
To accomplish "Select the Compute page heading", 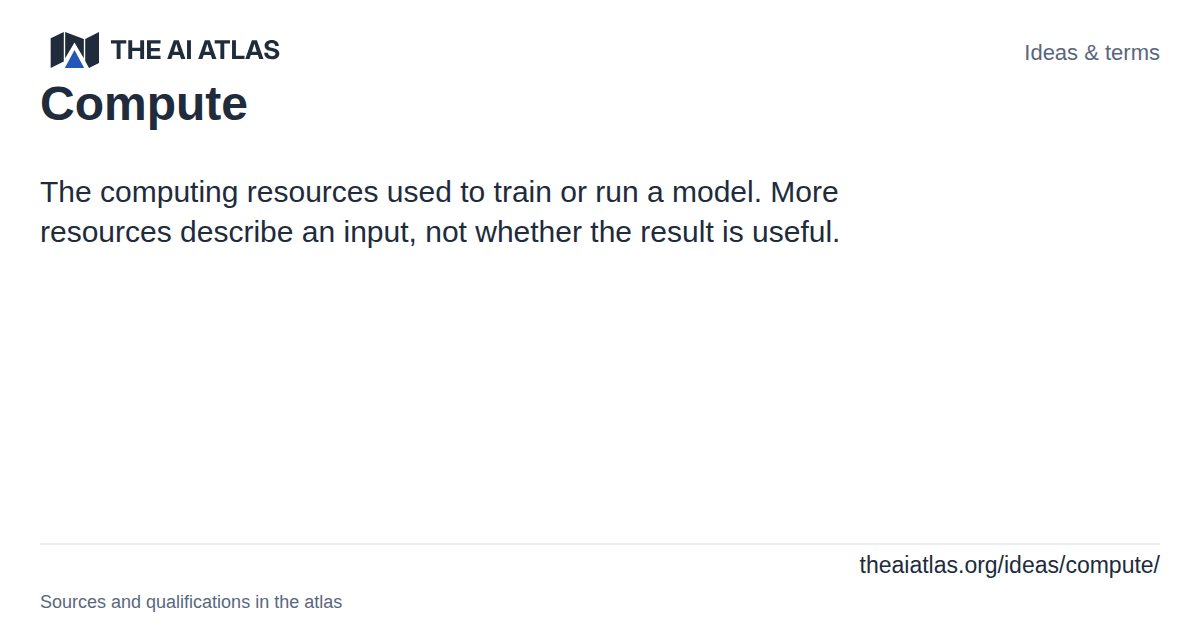I will point(144,104).
